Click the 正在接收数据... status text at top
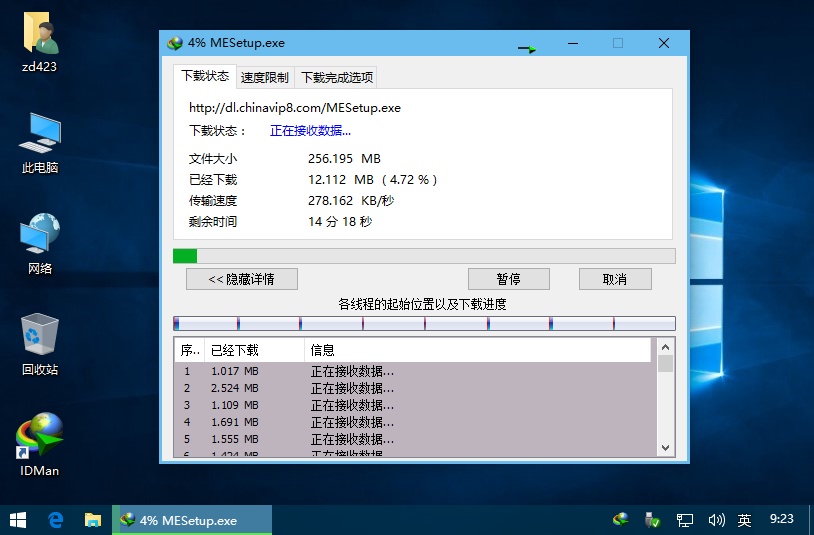The width and height of the screenshot is (814, 535). (x=310, y=131)
